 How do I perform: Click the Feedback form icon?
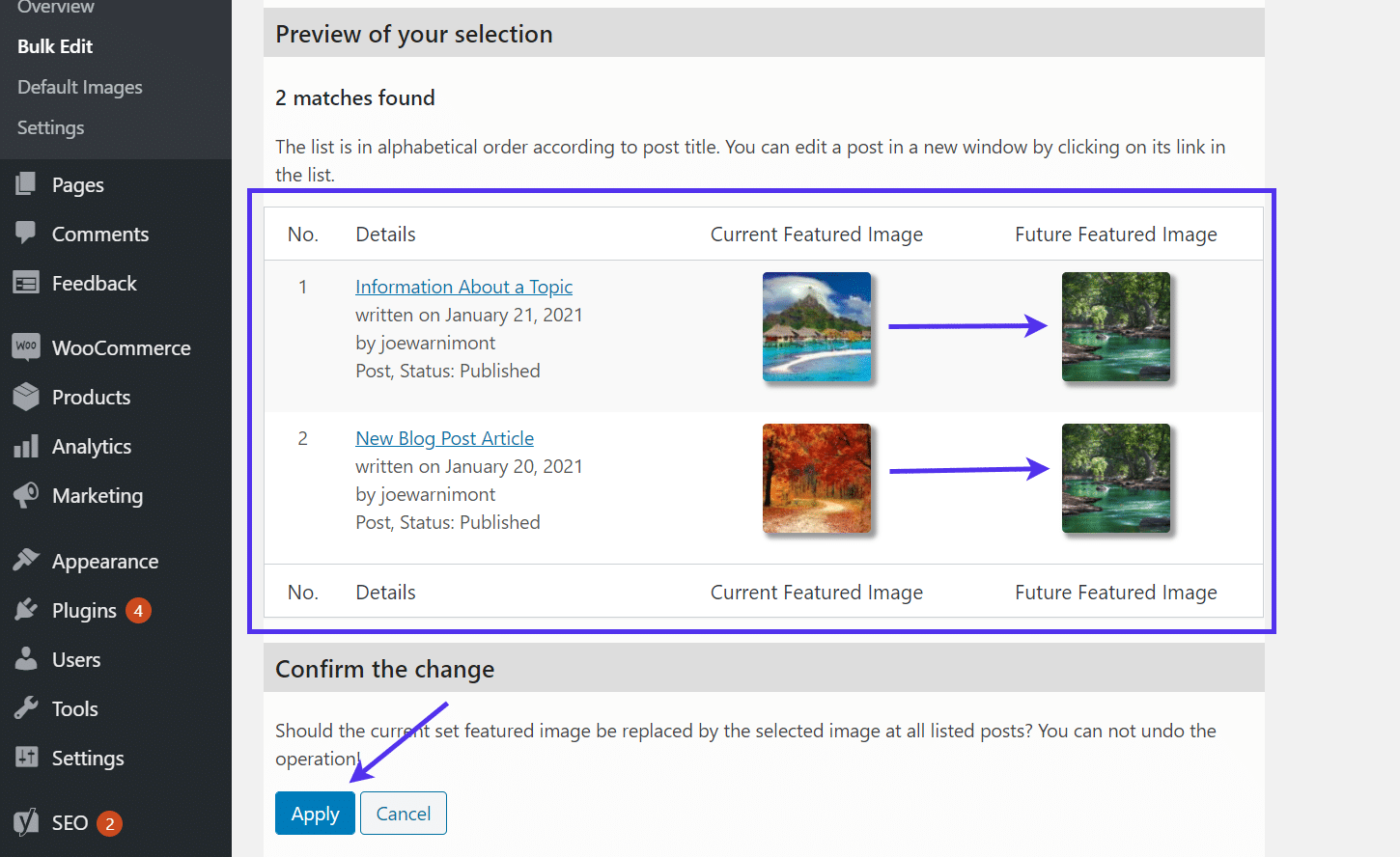click(26, 283)
